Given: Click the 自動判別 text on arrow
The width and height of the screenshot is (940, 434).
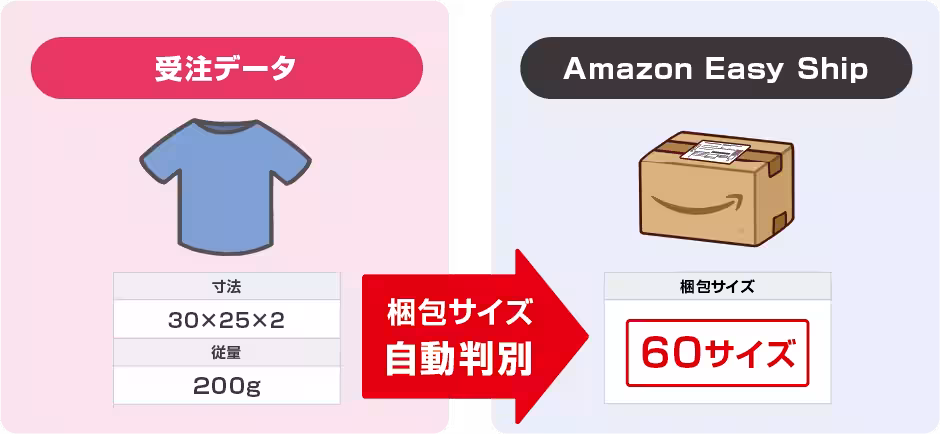Looking at the screenshot, I should click(459, 358).
